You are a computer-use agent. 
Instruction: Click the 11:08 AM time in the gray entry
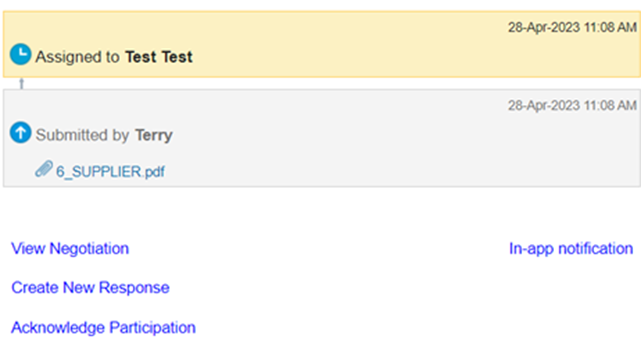[x=610, y=106]
